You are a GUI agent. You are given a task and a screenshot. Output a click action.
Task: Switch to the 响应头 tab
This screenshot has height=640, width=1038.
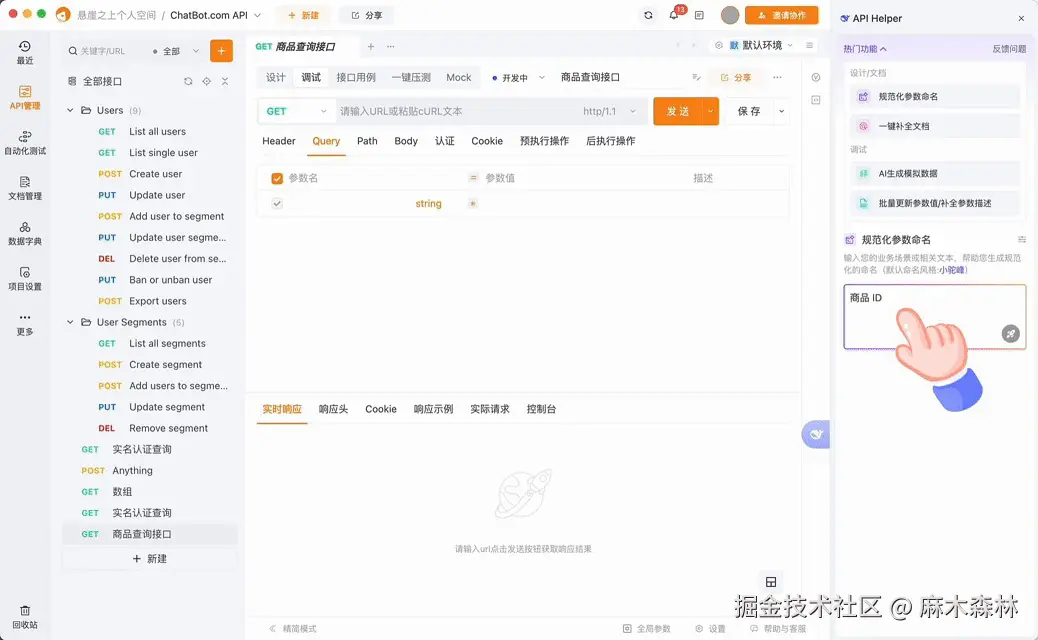tap(333, 409)
